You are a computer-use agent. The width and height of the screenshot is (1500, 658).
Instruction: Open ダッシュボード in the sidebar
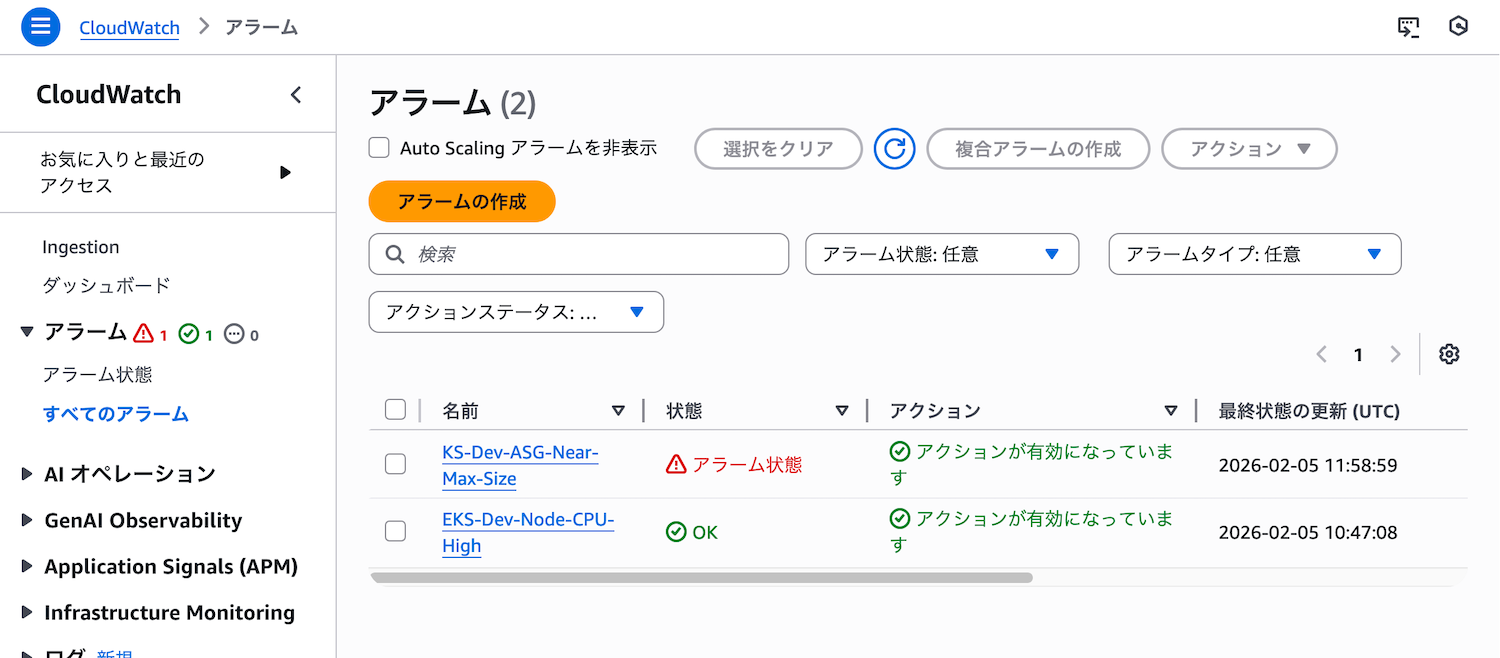[106, 285]
